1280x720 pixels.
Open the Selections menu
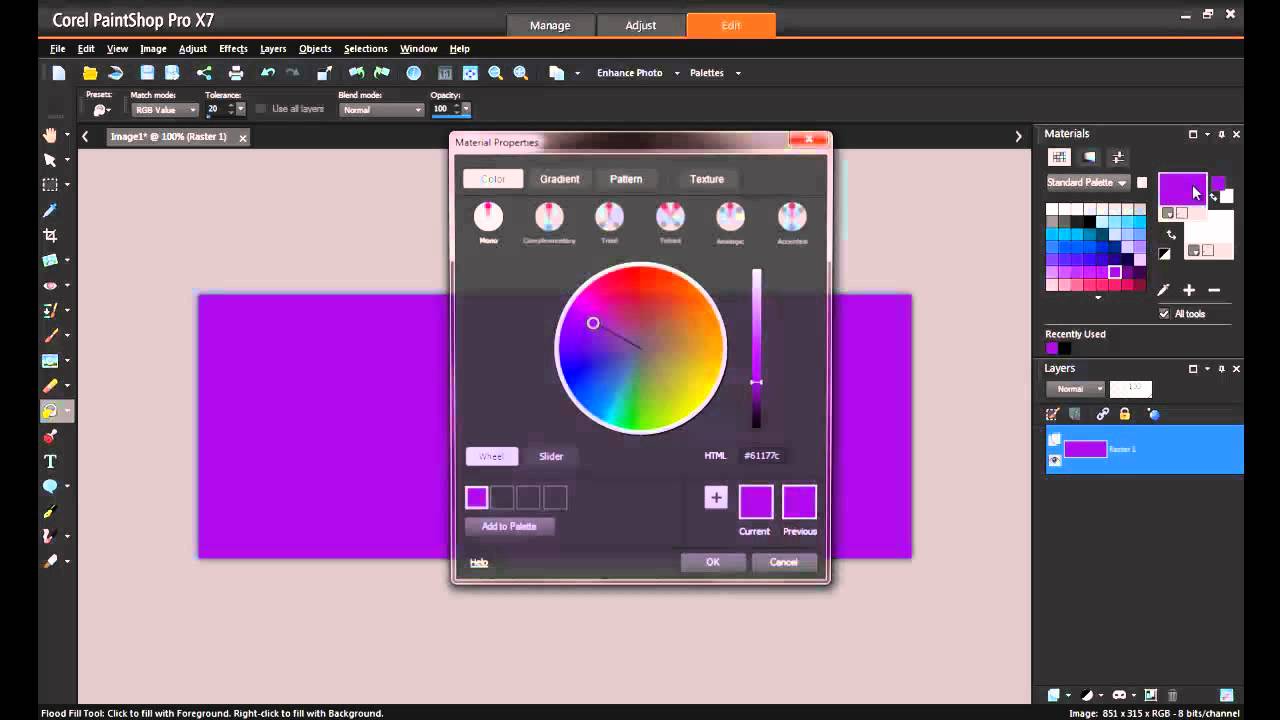(x=366, y=49)
